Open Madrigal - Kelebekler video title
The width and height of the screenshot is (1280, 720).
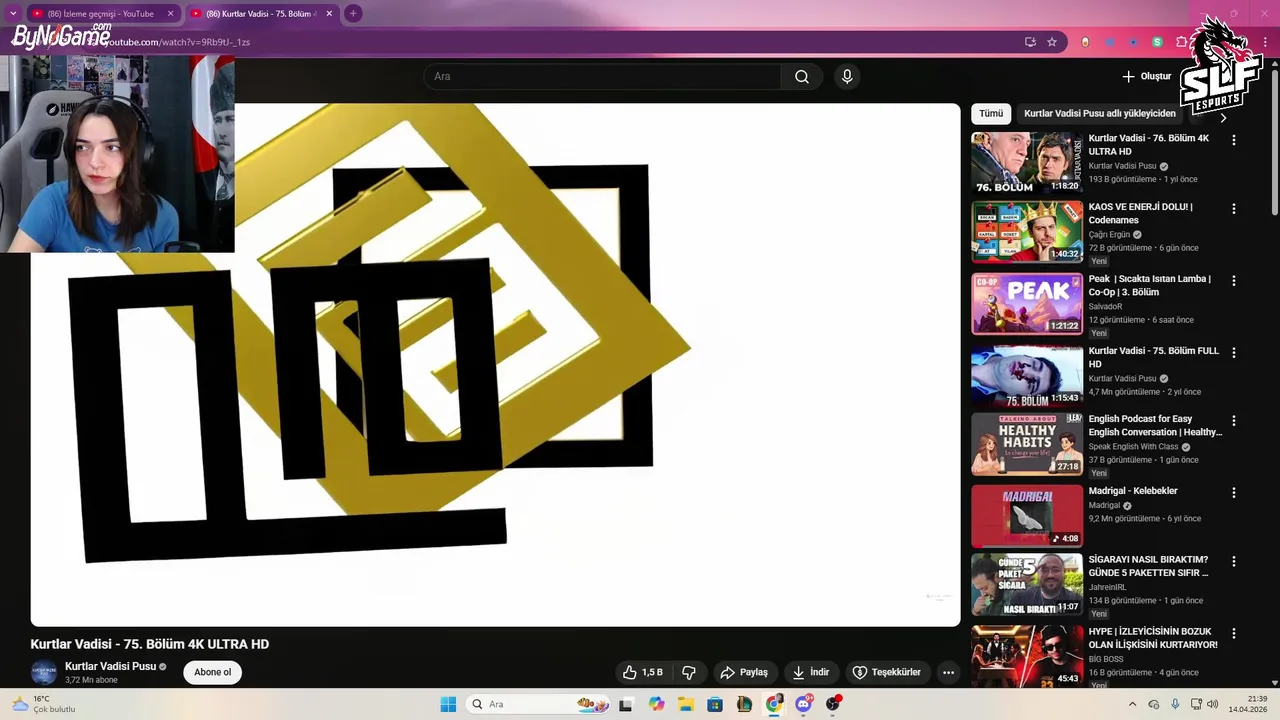tap(1133, 491)
